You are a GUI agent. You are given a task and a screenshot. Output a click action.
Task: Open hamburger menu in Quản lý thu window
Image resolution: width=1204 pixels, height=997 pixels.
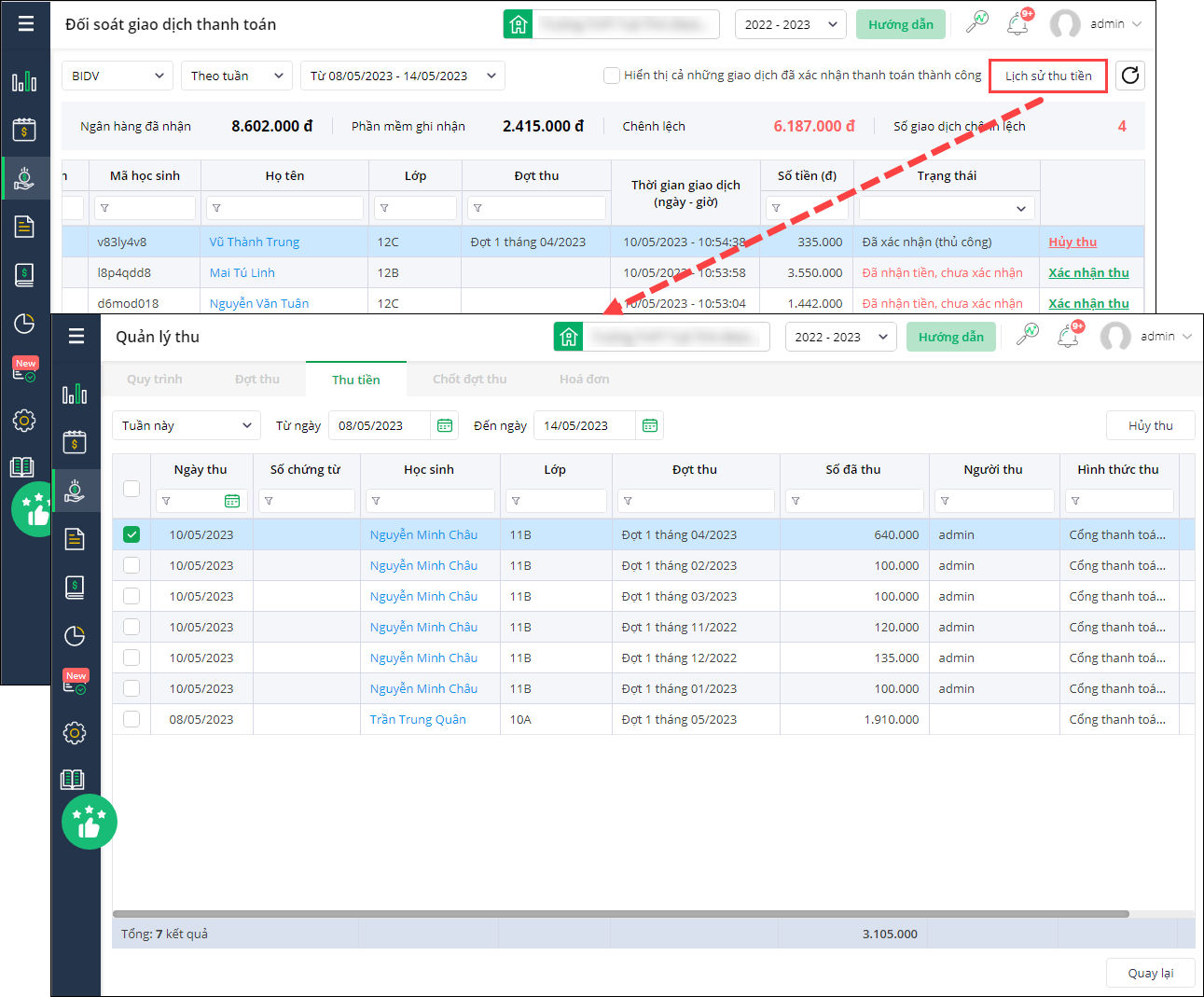(76, 337)
